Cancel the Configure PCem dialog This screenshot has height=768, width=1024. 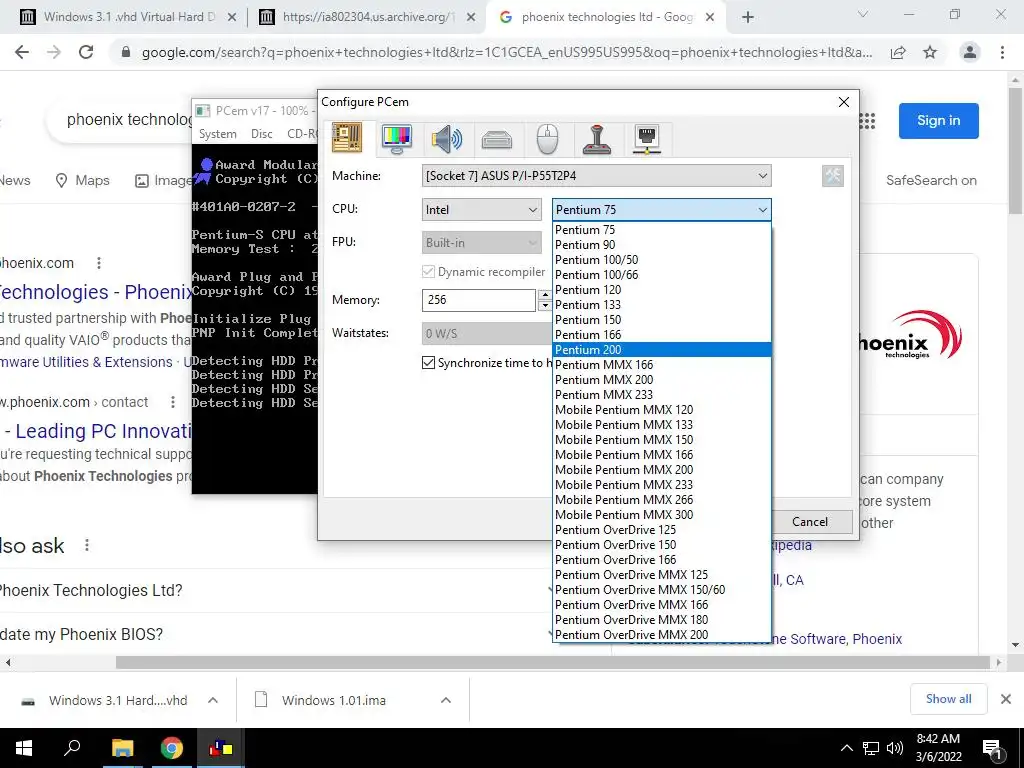click(x=810, y=521)
